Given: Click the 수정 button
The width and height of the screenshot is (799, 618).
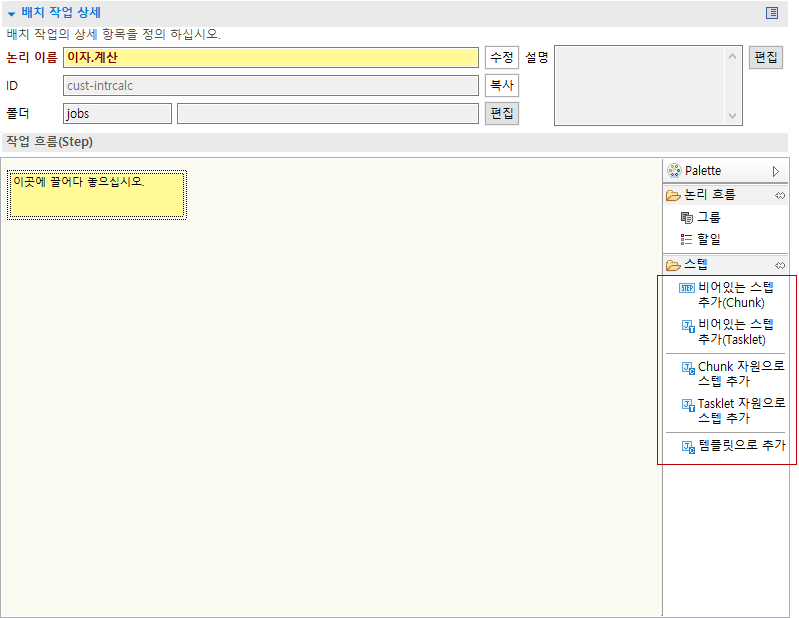Looking at the screenshot, I should point(501,57).
